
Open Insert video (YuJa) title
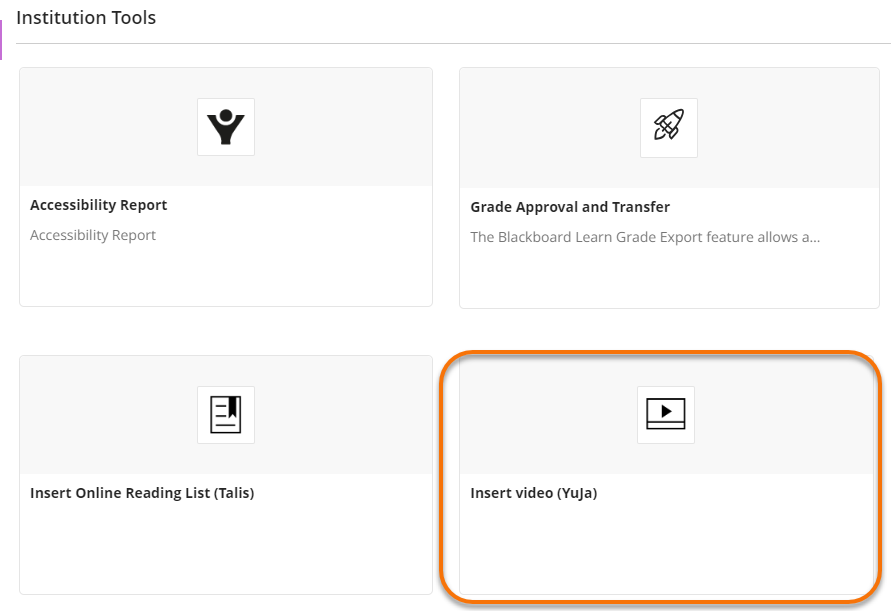534,493
